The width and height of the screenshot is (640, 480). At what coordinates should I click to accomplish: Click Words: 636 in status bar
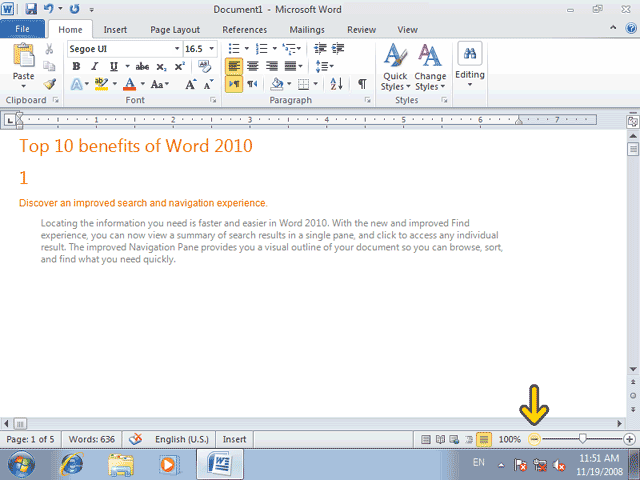[x=91, y=439]
